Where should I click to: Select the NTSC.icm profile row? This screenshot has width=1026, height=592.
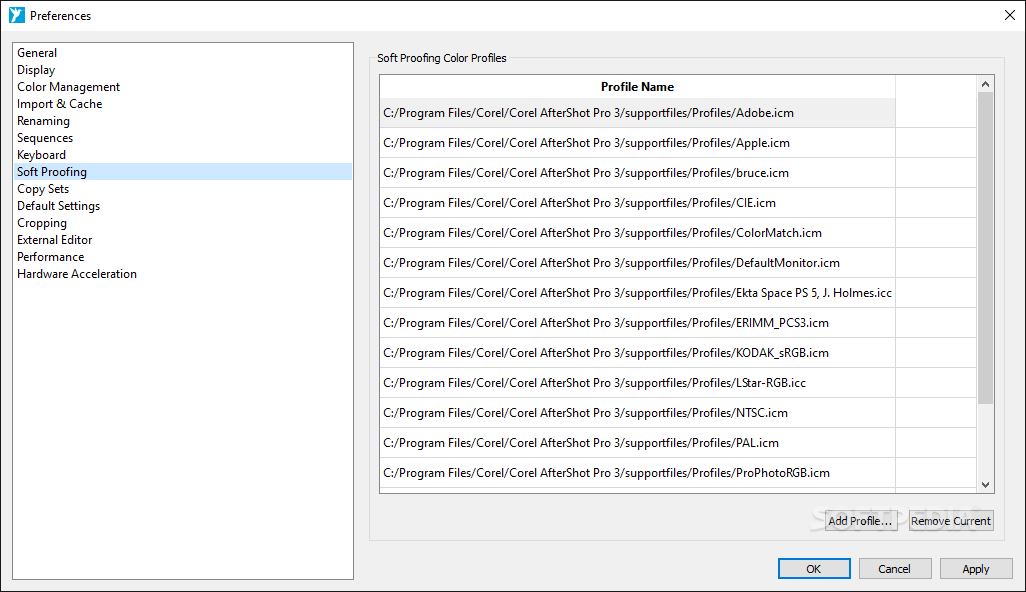click(637, 413)
